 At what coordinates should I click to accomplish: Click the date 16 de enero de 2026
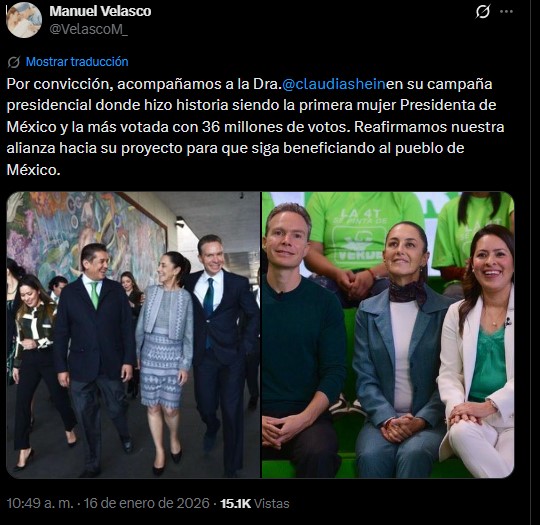pyautogui.click(x=147, y=503)
